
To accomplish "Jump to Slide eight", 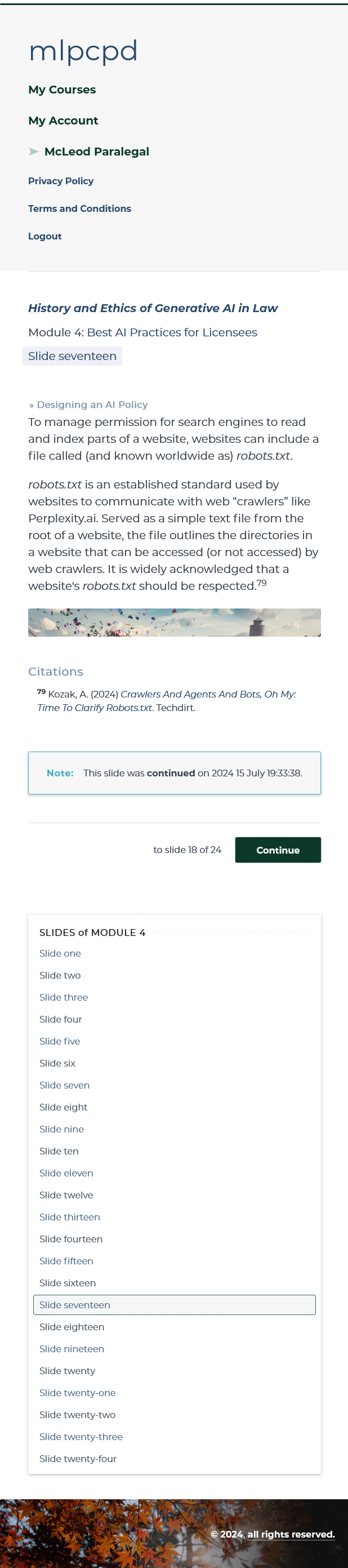I will click(x=63, y=1107).
